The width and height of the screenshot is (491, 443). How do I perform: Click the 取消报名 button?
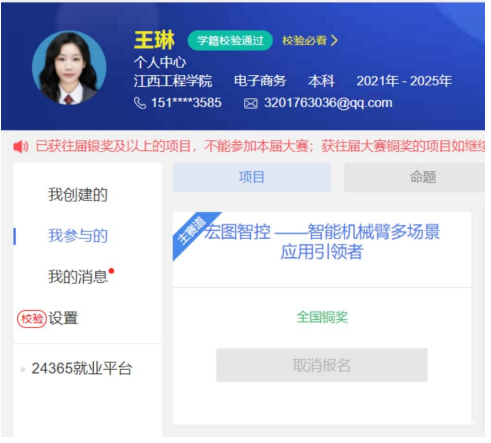(322, 366)
